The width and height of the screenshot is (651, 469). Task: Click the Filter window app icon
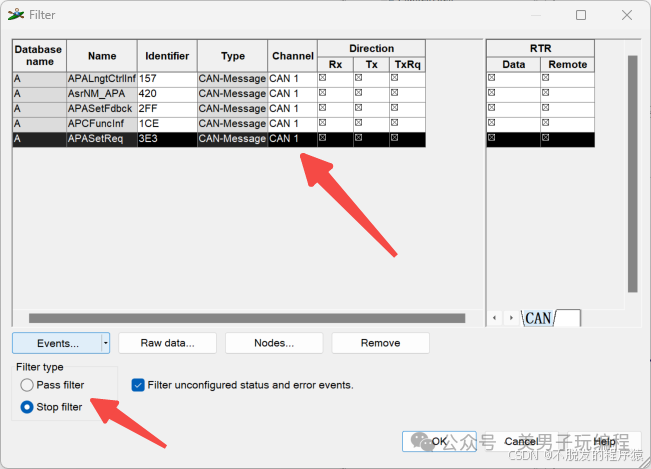point(16,15)
